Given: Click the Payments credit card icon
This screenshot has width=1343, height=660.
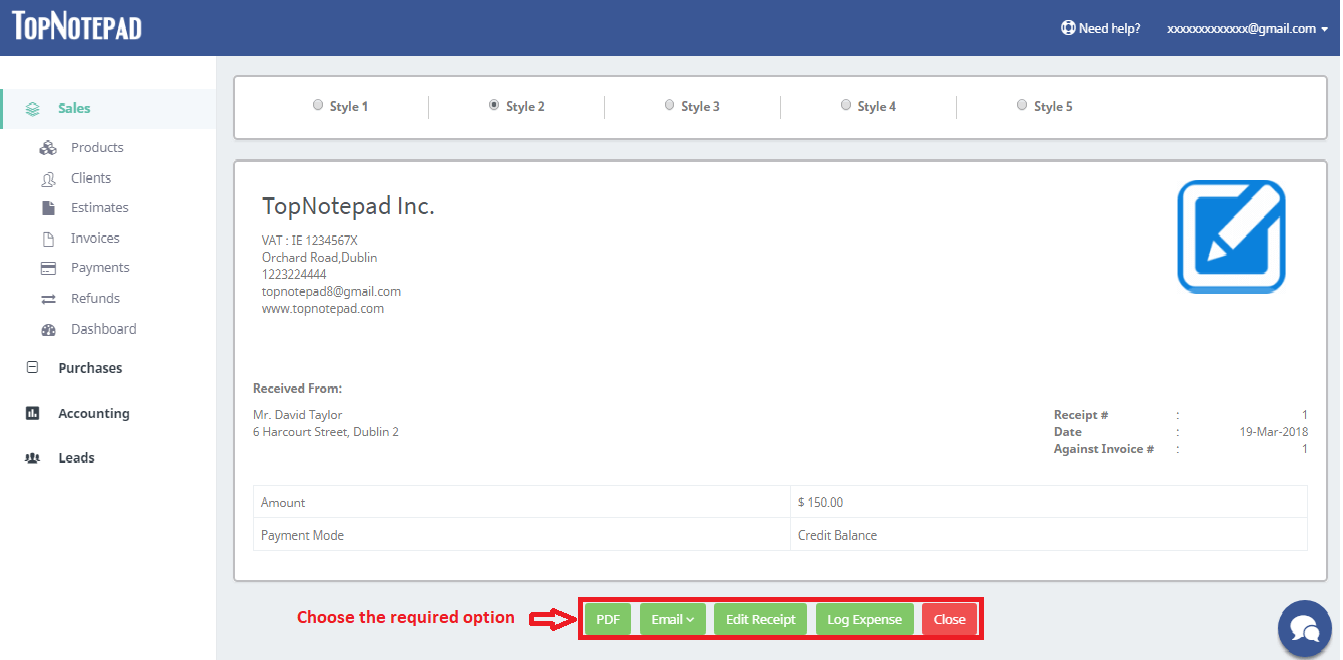Looking at the screenshot, I should click(48, 268).
